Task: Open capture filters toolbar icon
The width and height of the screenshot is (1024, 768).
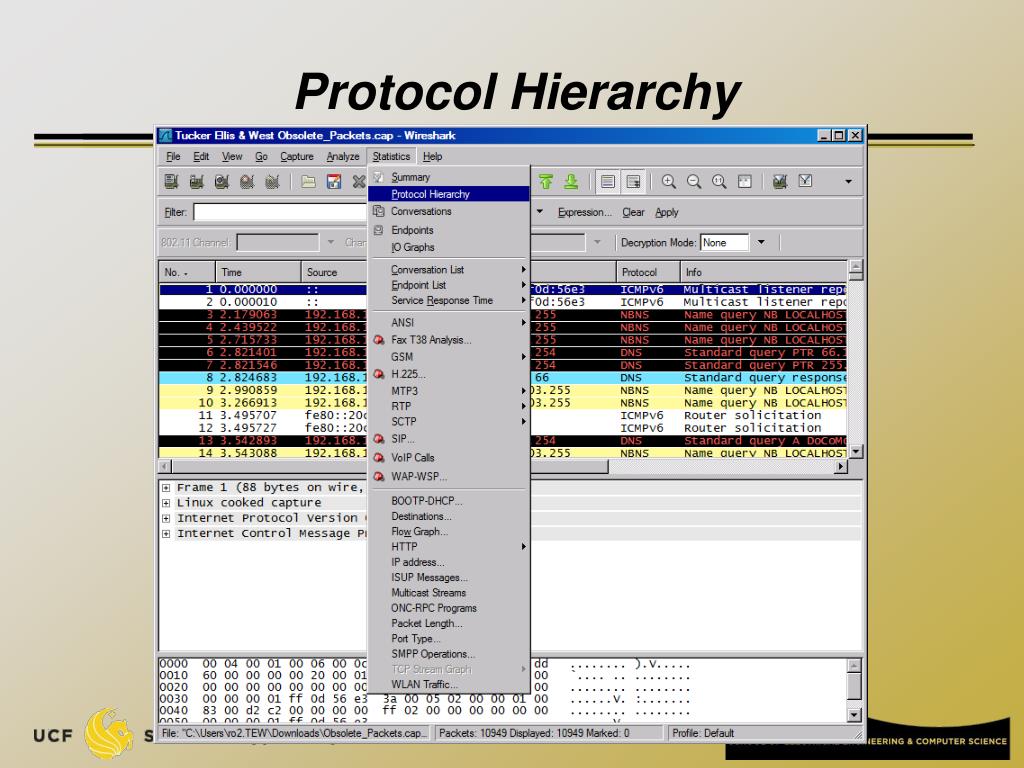Action: pyautogui.click(x=780, y=182)
